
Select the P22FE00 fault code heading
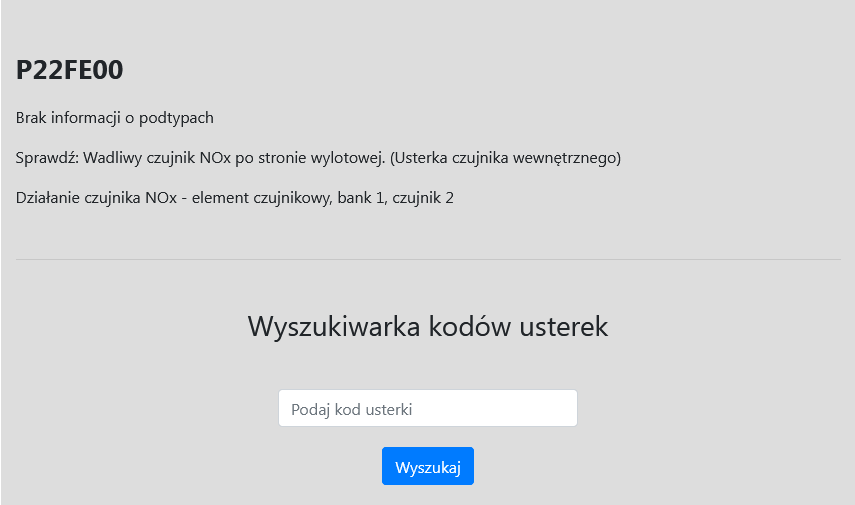[x=69, y=70]
